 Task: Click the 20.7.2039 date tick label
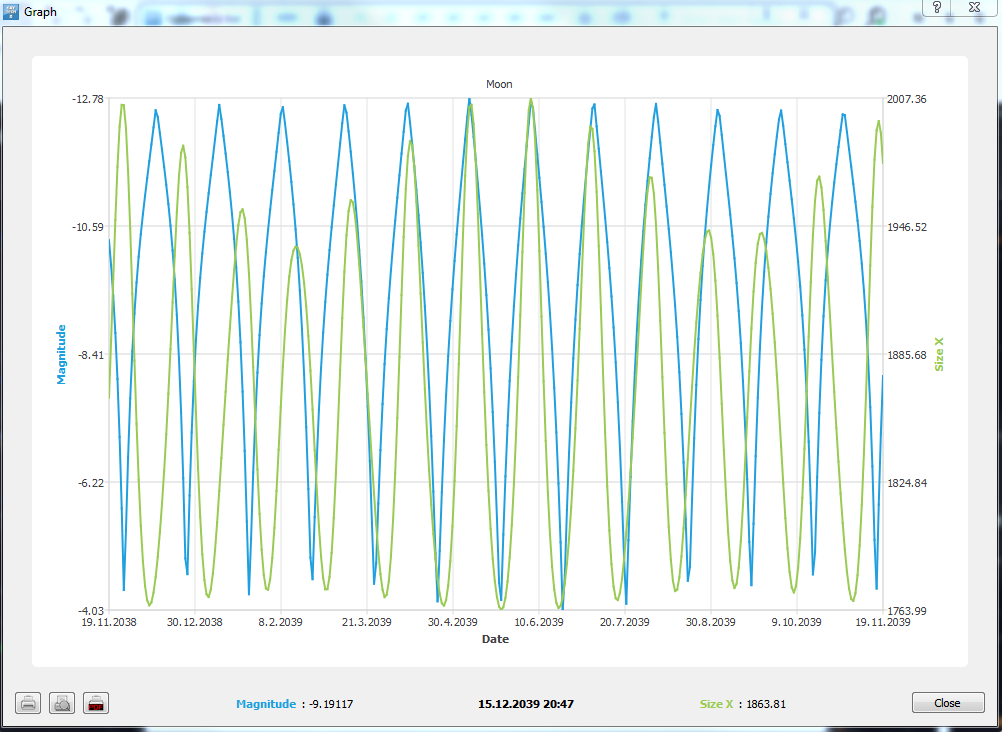(624, 623)
